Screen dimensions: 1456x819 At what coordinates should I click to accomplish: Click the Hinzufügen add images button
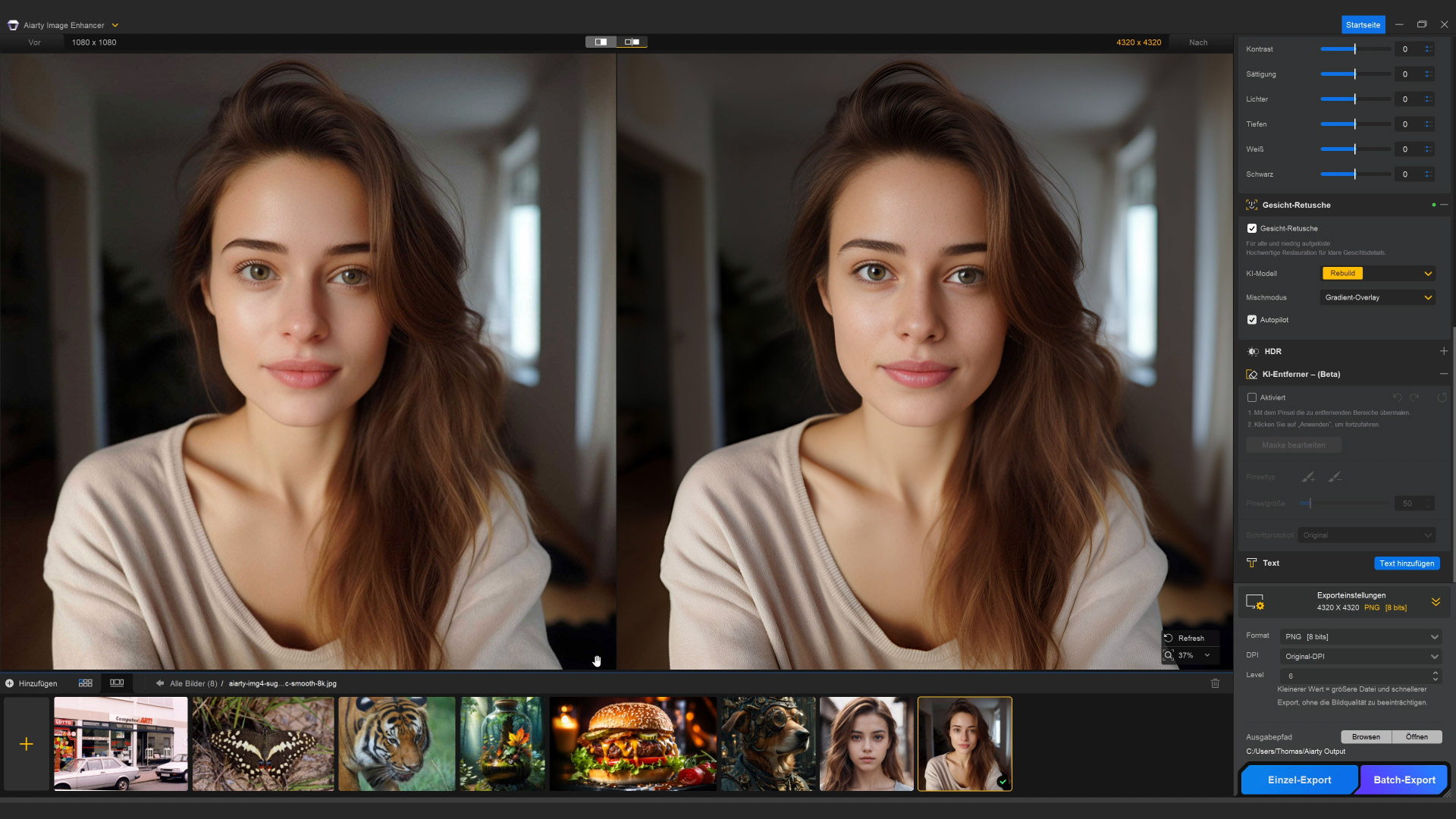(31, 683)
